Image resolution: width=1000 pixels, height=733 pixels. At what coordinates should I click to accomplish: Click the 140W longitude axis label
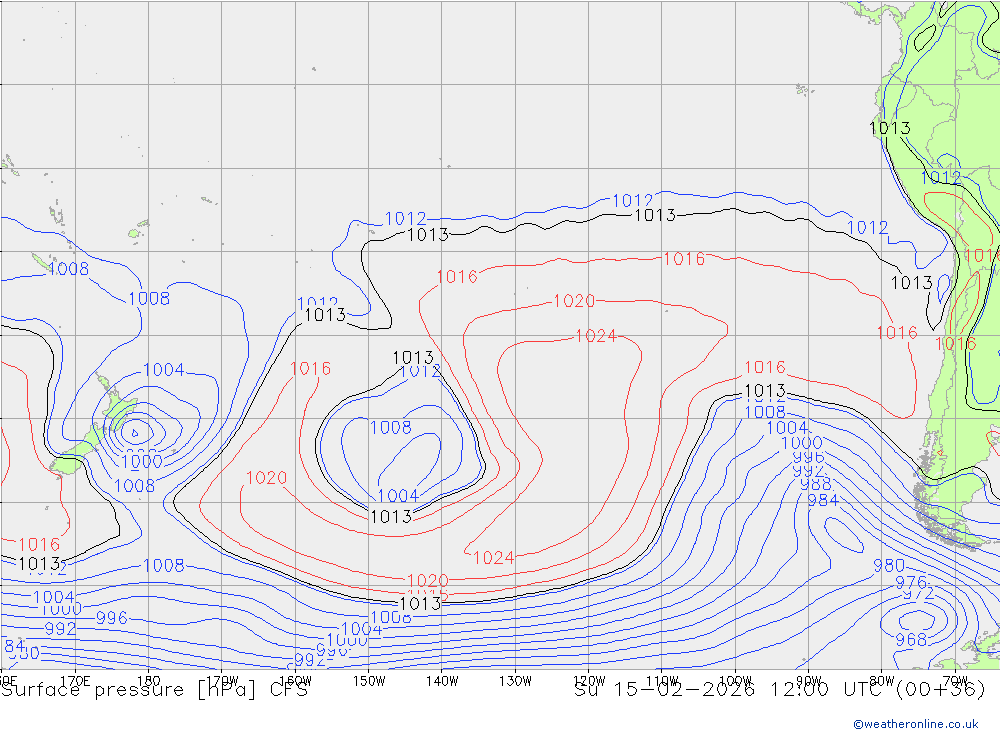[442, 681]
